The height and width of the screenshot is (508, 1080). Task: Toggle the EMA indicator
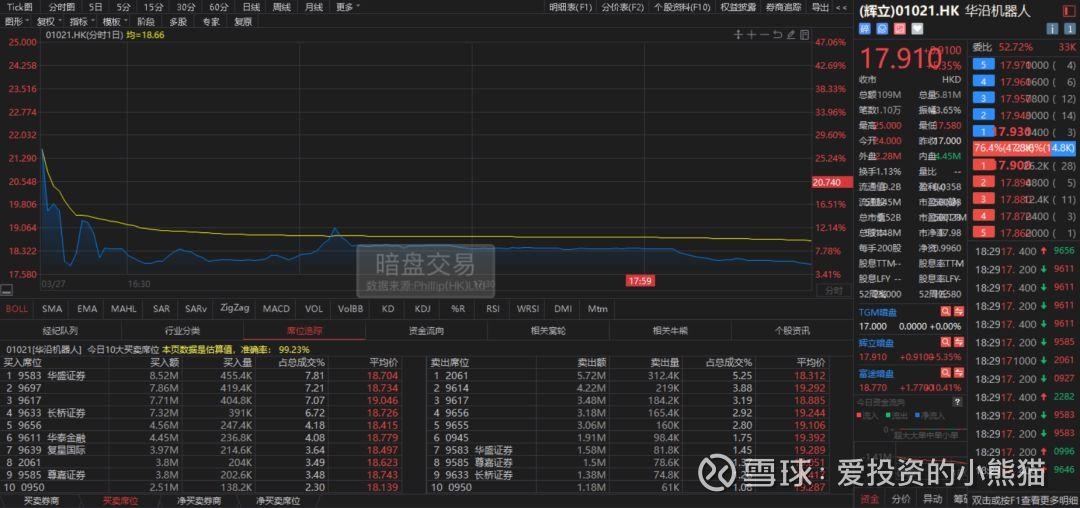coord(87,309)
